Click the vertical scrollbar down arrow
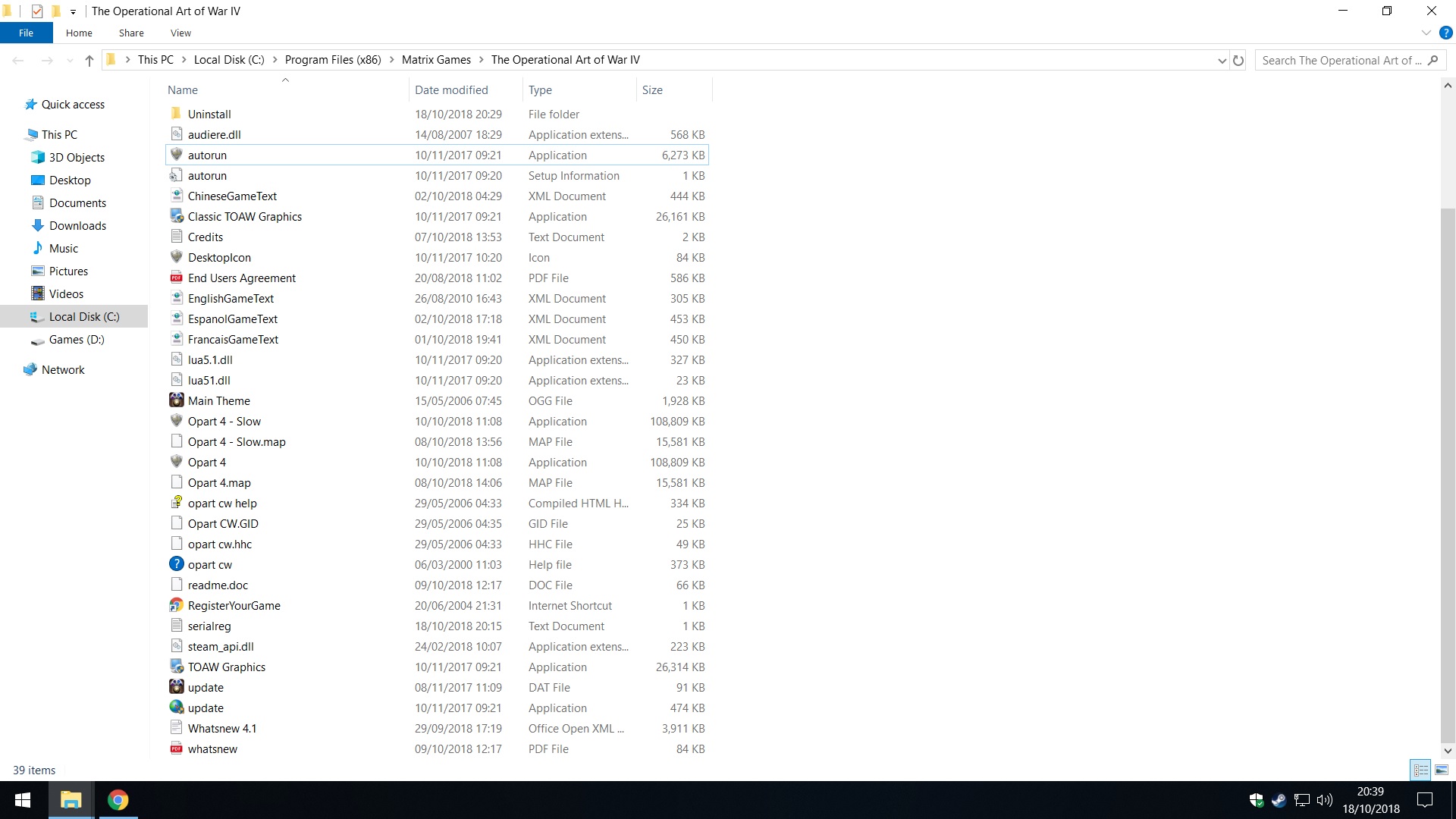1456x819 pixels. click(x=1448, y=751)
